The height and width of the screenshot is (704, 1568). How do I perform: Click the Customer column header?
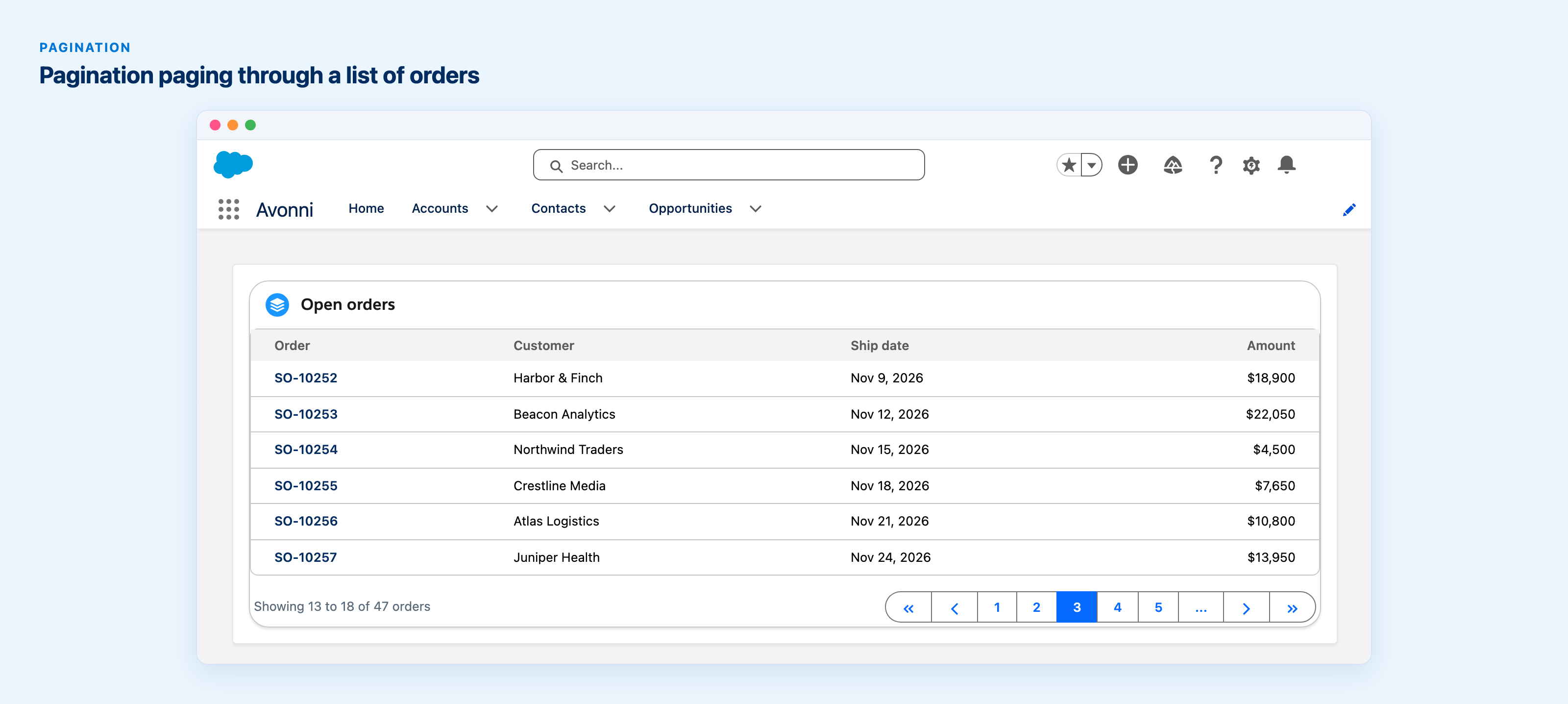[543, 345]
